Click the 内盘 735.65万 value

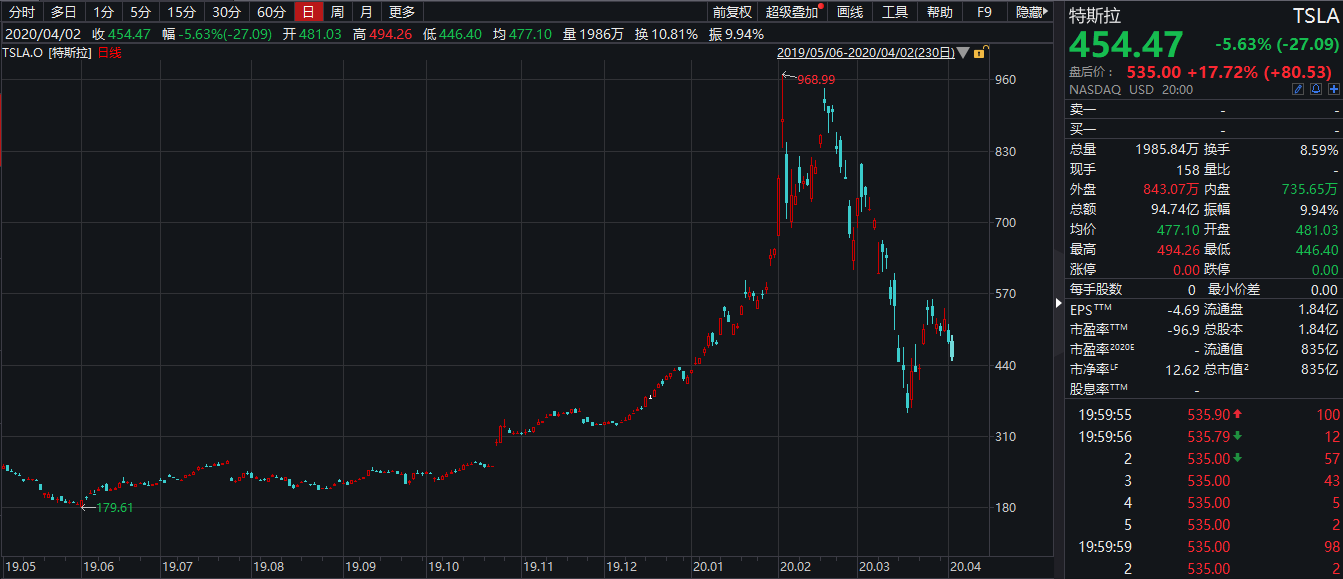point(1309,190)
